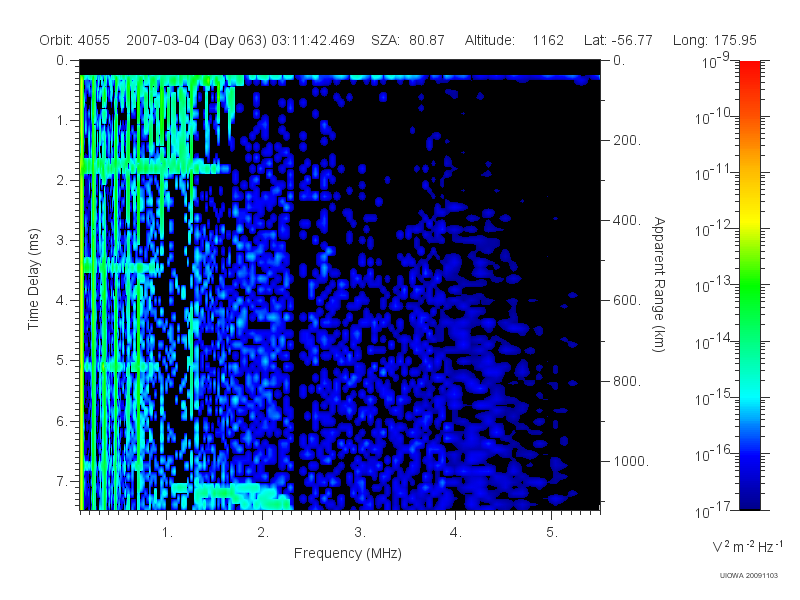Click the 'Lat: -56.77' text
This screenshot has height=600, width=800.
point(618,40)
